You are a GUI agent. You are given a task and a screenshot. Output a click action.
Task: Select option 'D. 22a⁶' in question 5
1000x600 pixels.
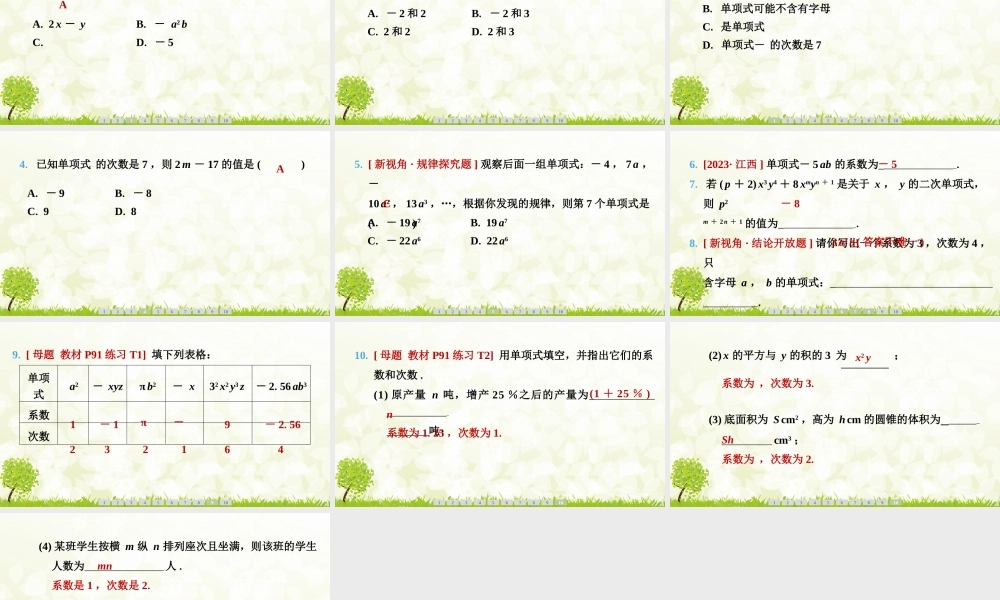[x=489, y=241]
